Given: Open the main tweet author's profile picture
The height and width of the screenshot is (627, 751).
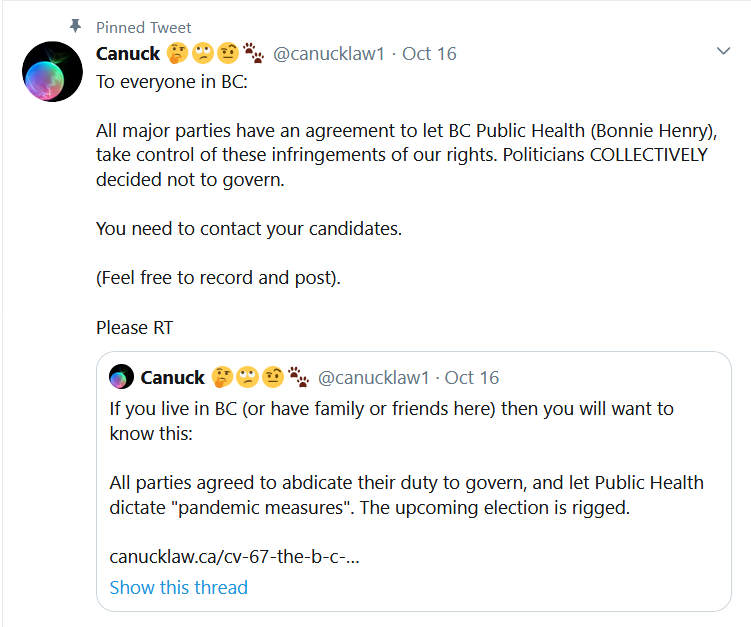Looking at the screenshot, I should click(x=52, y=72).
